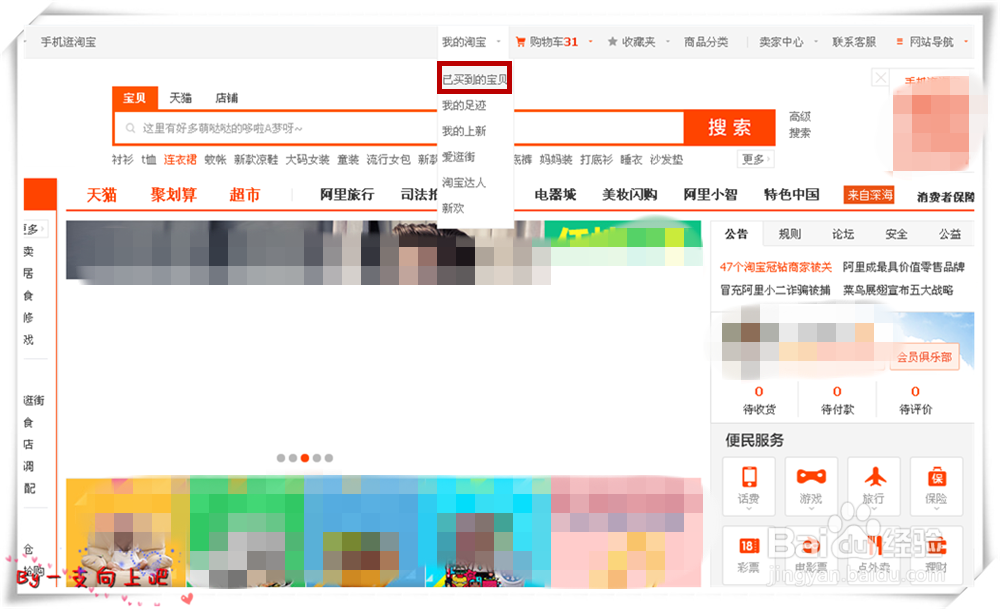Expand the 购物车 dropdown arrow
This screenshot has width=1000, height=609.
(591, 42)
